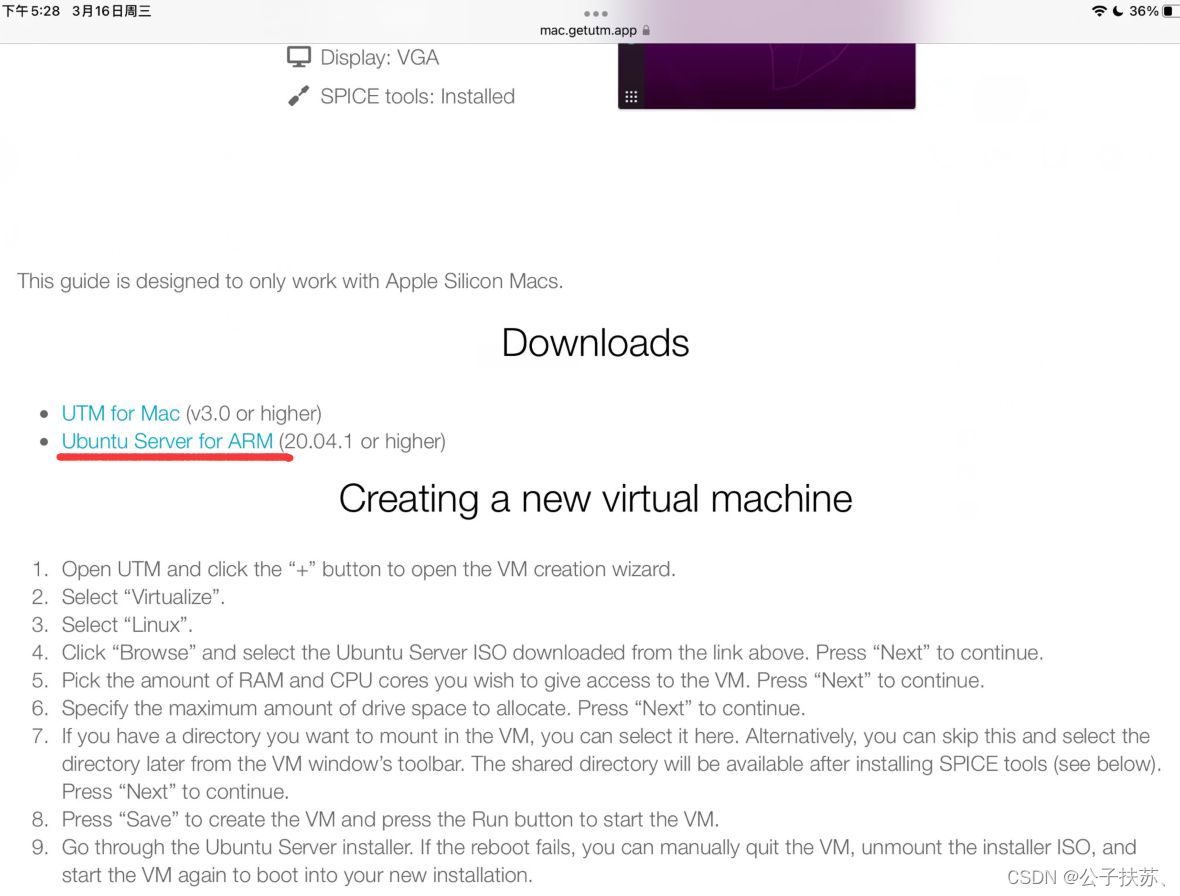Click the Creating a new virtual machine heading
1180x896 pixels.
coord(595,498)
